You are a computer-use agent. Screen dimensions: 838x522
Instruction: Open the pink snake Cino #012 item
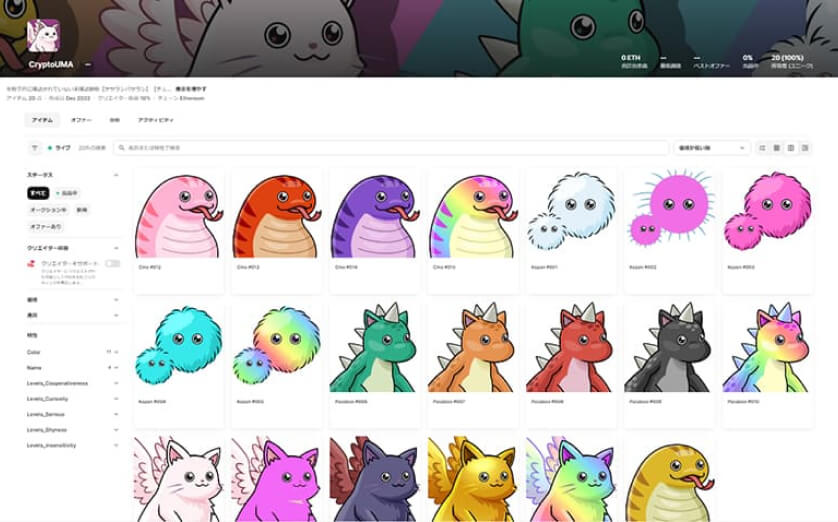(179, 231)
